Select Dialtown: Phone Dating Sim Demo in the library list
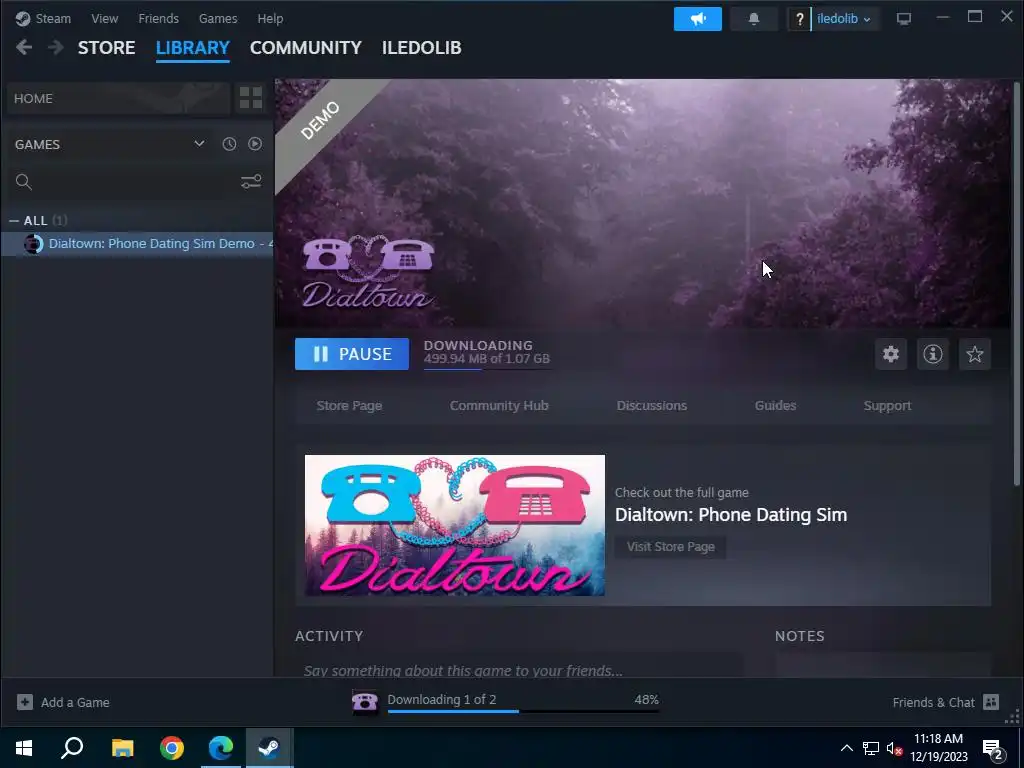This screenshot has height=768, width=1024. (x=137, y=244)
